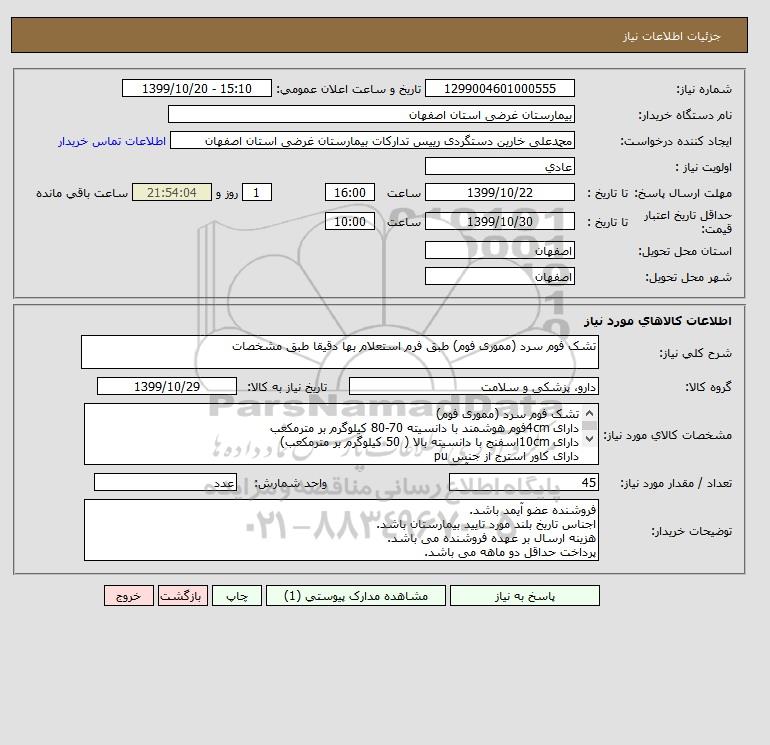Click label تاریخ و ساعت اعلان عمومی
The width and height of the screenshot is (770, 745).
(349, 89)
